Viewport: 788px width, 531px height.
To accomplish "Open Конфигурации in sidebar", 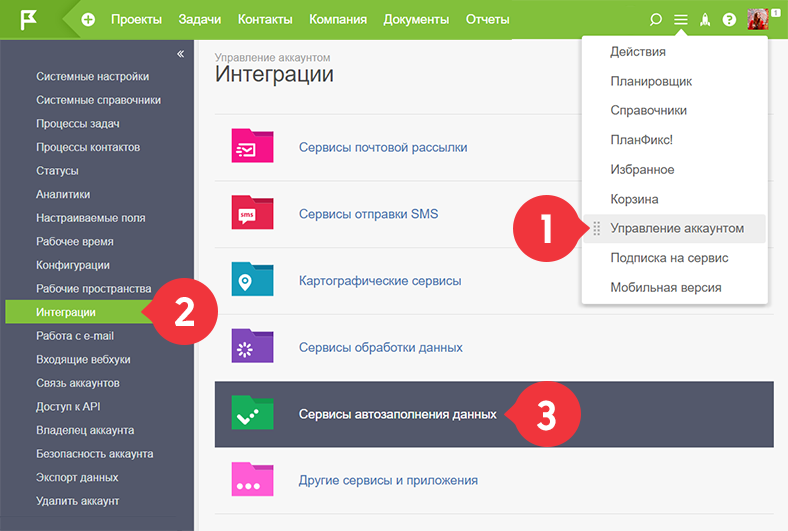I will 73,265.
